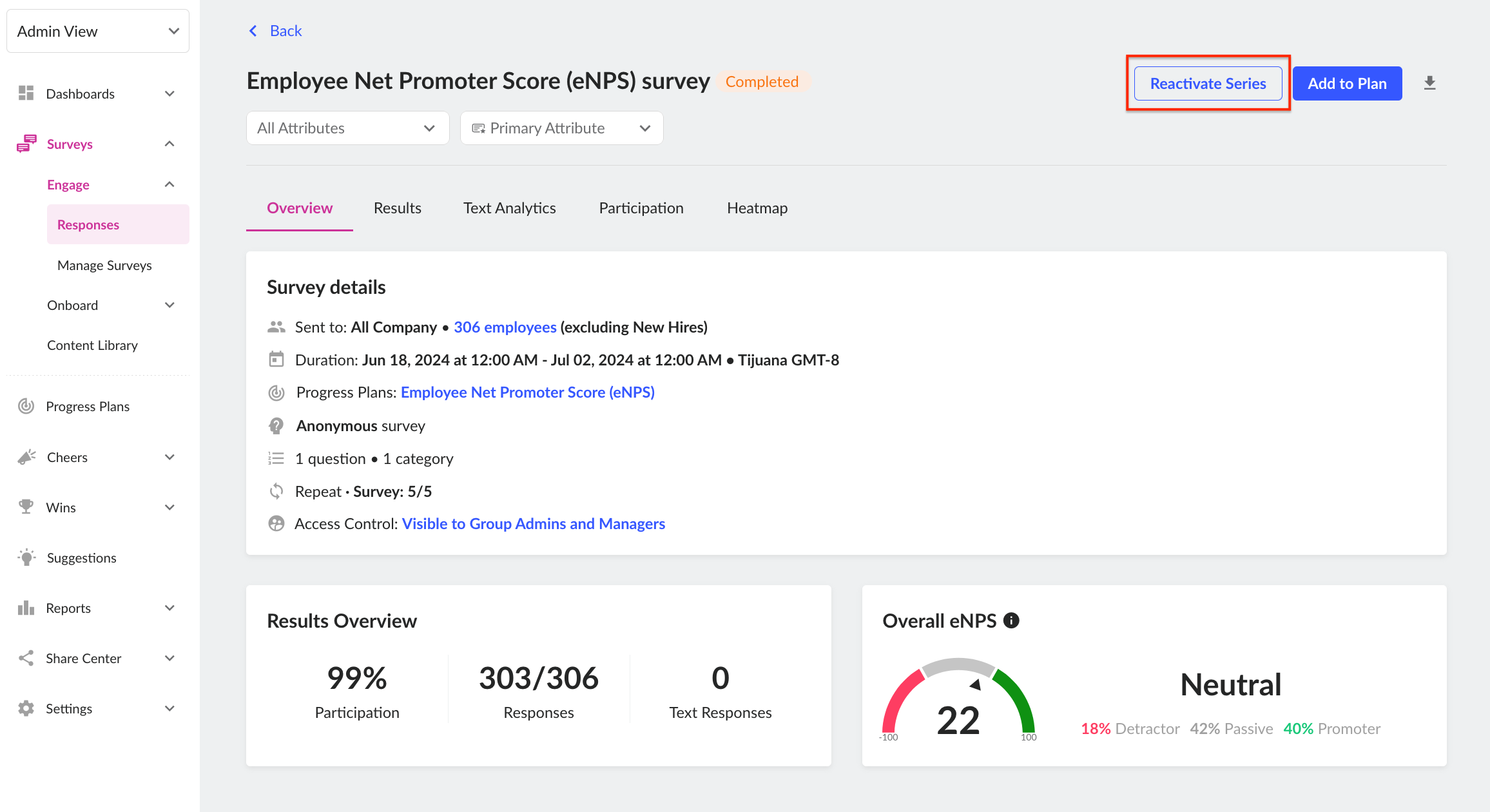Click the eNPS gauge showing 22

958,699
